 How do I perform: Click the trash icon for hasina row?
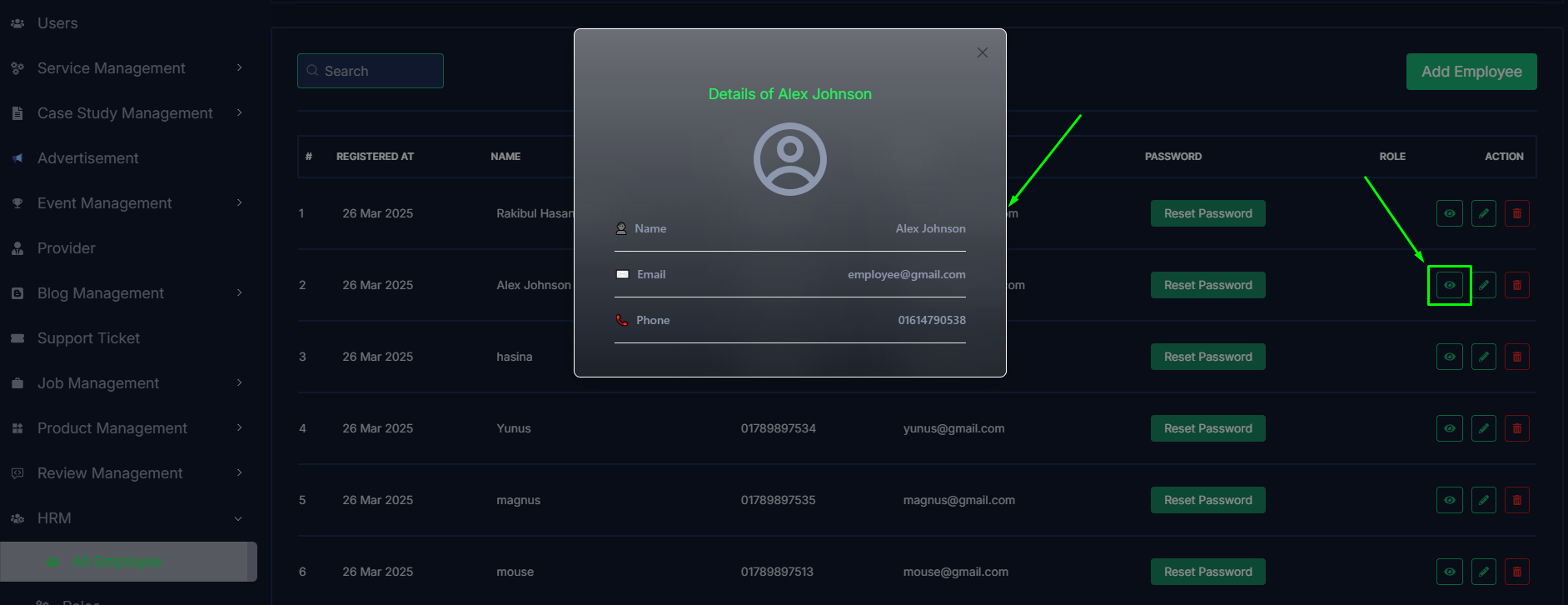click(1516, 357)
